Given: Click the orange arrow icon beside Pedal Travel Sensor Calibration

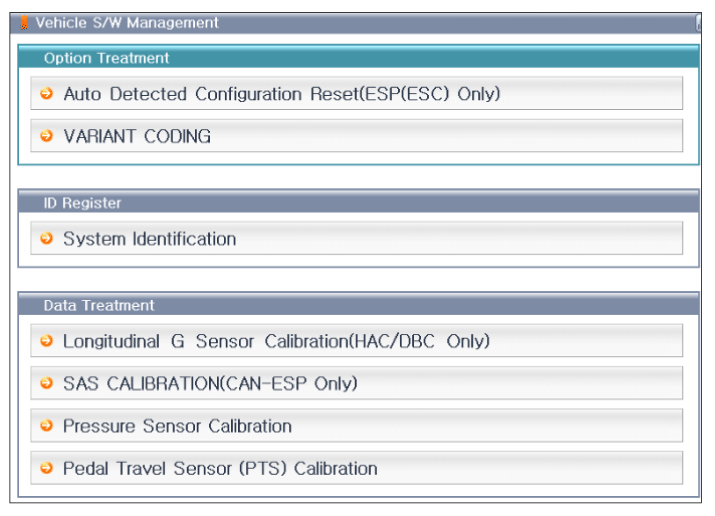Looking at the screenshot, I should (47, 468).
